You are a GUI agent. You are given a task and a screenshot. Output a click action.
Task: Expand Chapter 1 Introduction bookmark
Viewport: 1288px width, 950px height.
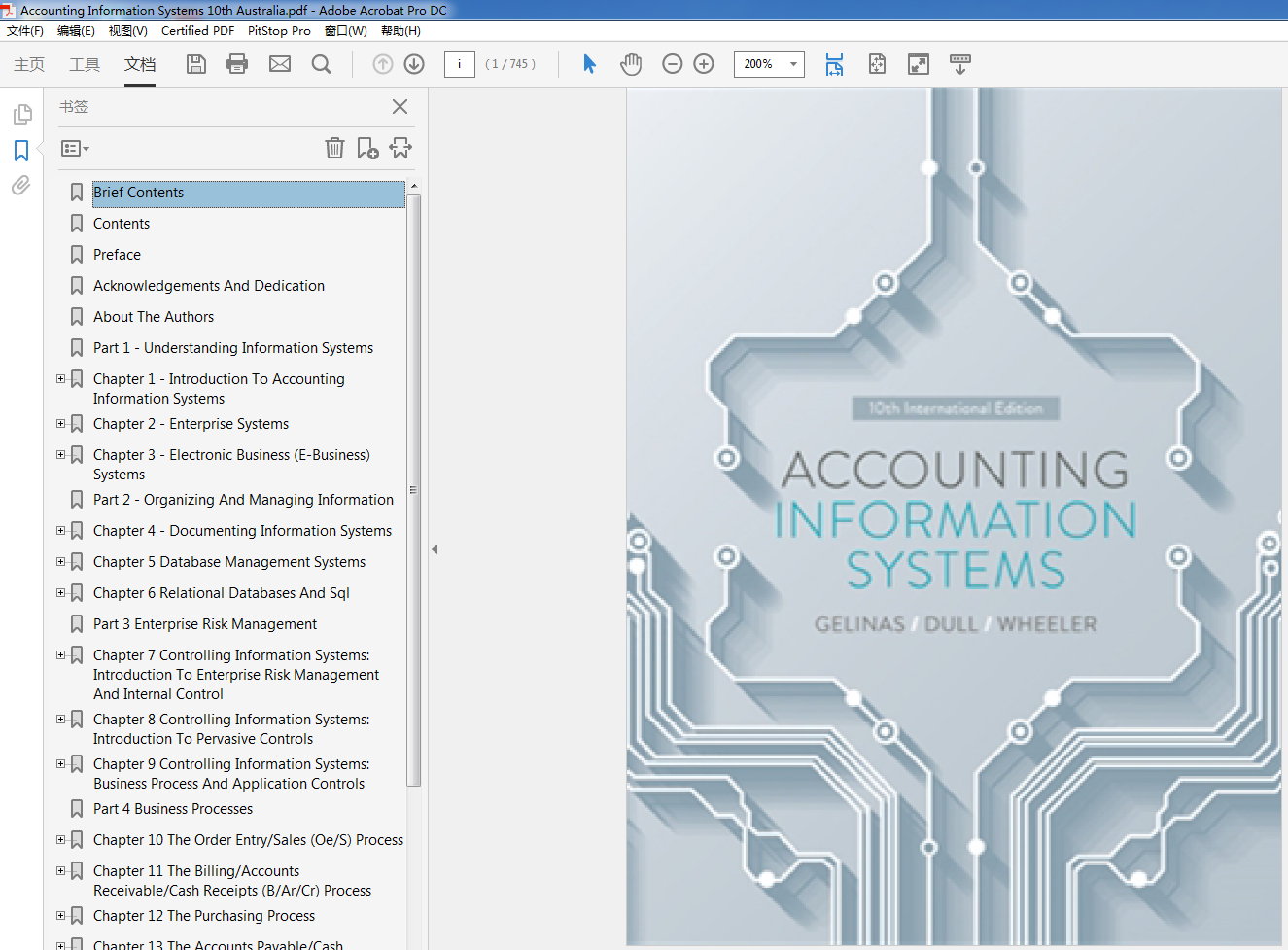pos(61,379)
